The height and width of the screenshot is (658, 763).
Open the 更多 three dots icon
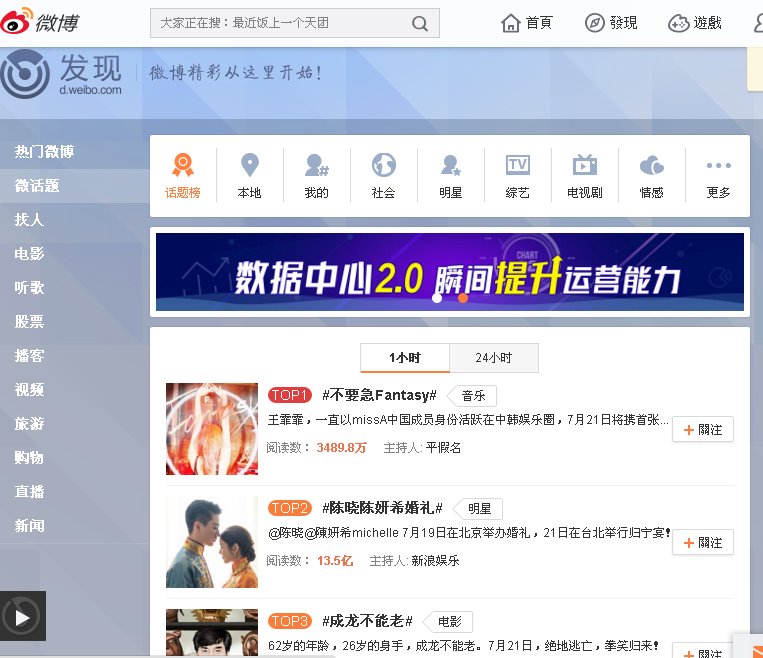click(x=718, y=165)
